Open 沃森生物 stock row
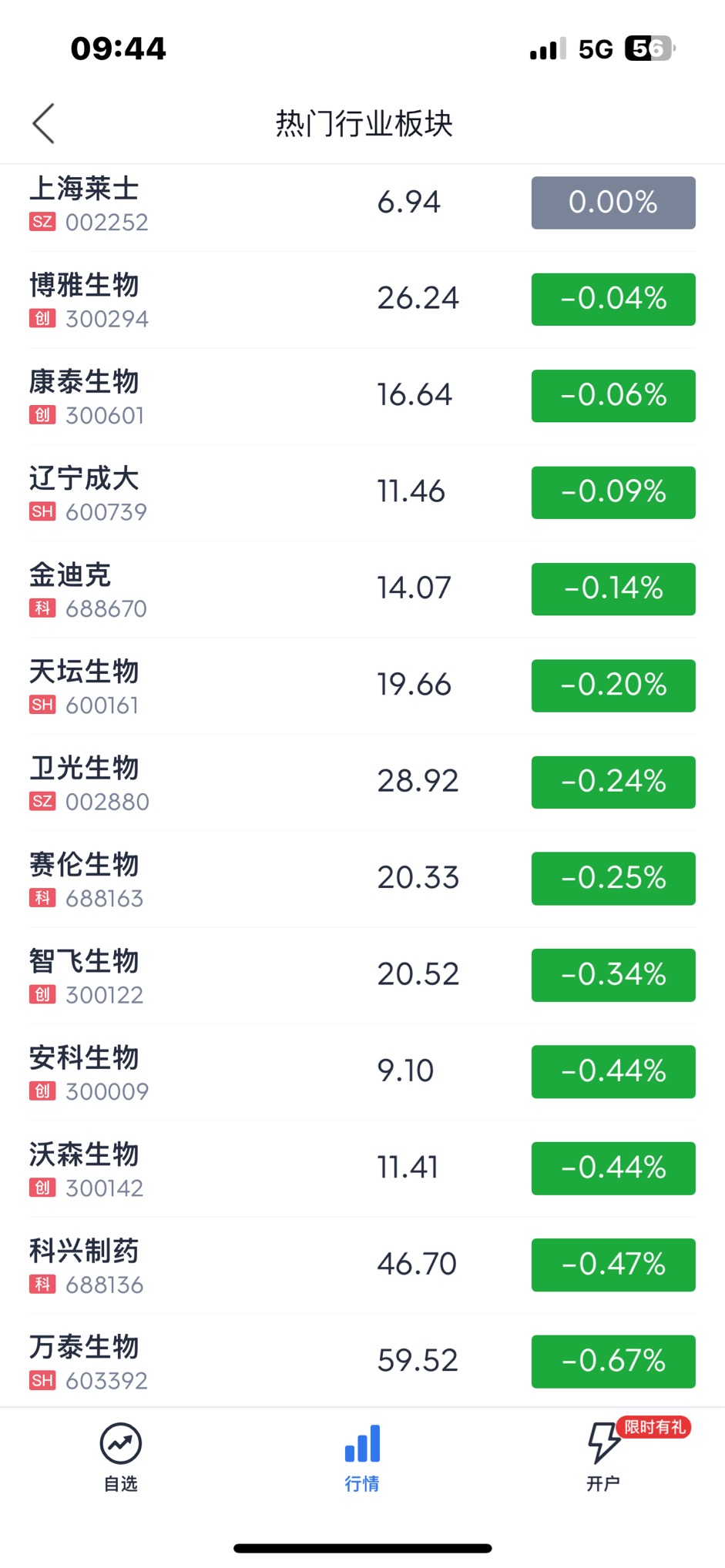 tap(362, 1168)
